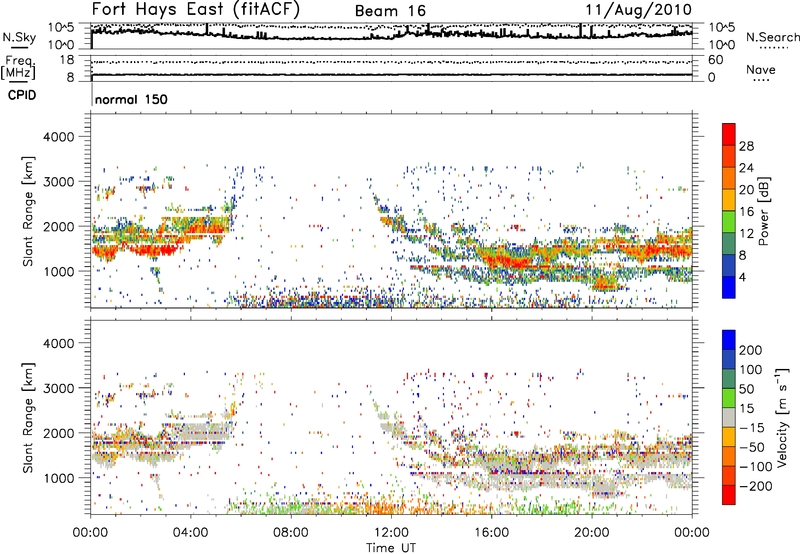800x554 pixels.
Task: Select the '3000' tick of the velocity panel
Action: point(58,388)
